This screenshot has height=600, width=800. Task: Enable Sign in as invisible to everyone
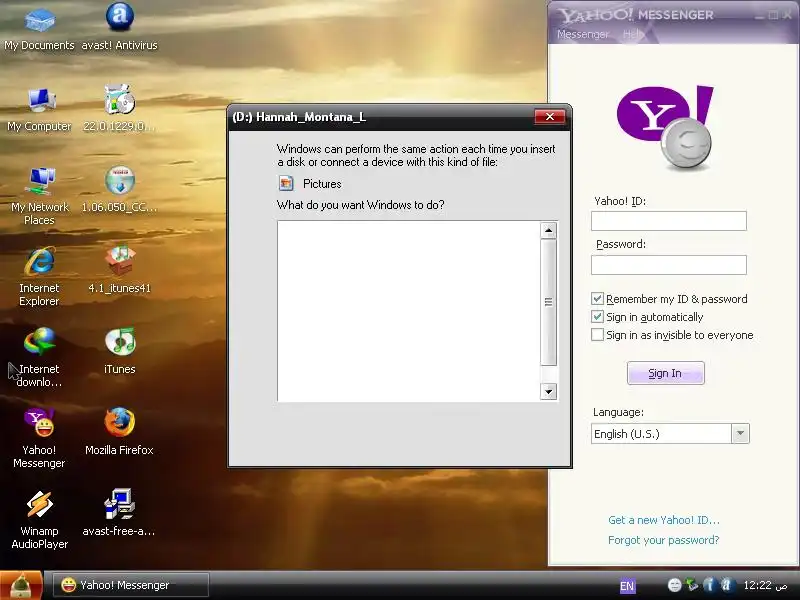pos(597,335)
